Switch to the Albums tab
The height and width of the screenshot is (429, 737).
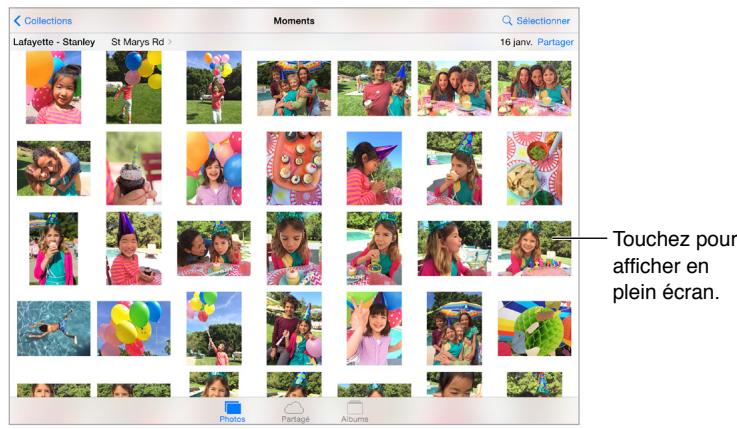point(354,412)
